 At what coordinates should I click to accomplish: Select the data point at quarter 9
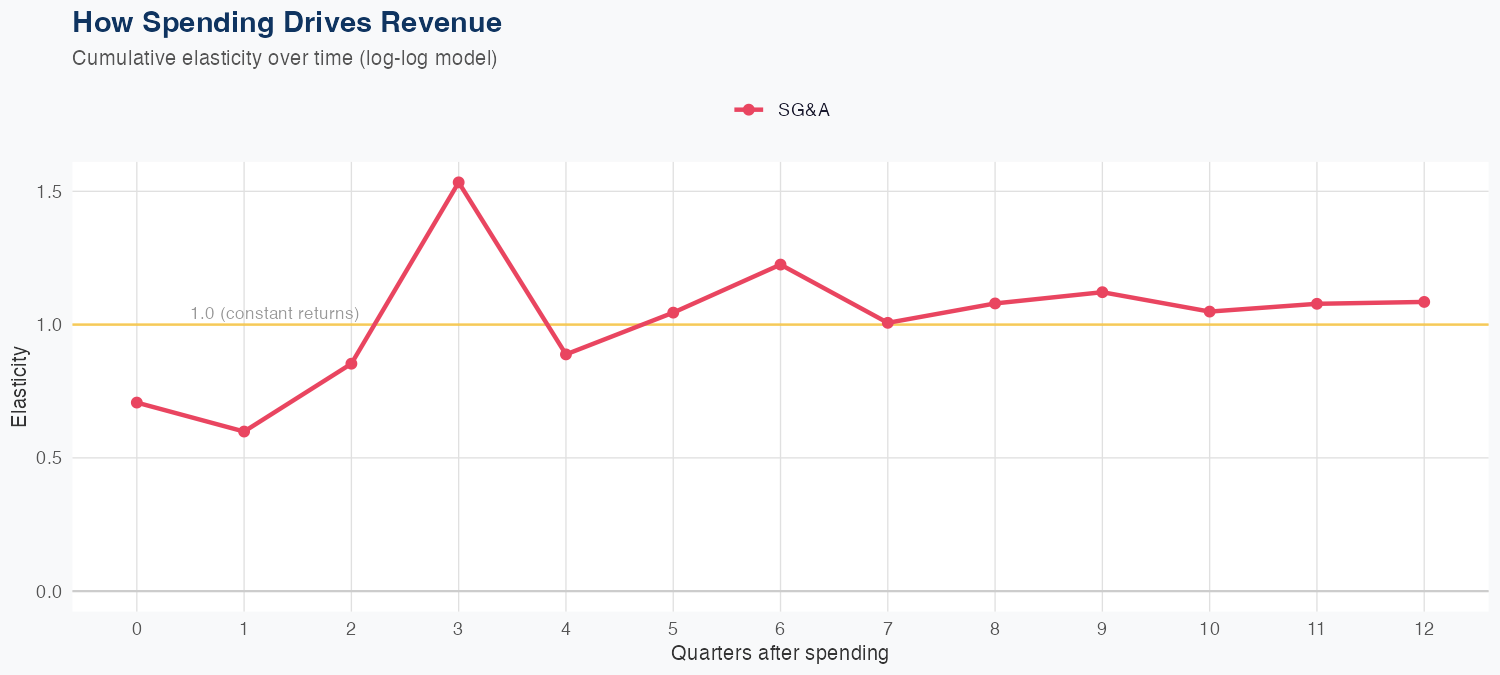pos(1102,292)
